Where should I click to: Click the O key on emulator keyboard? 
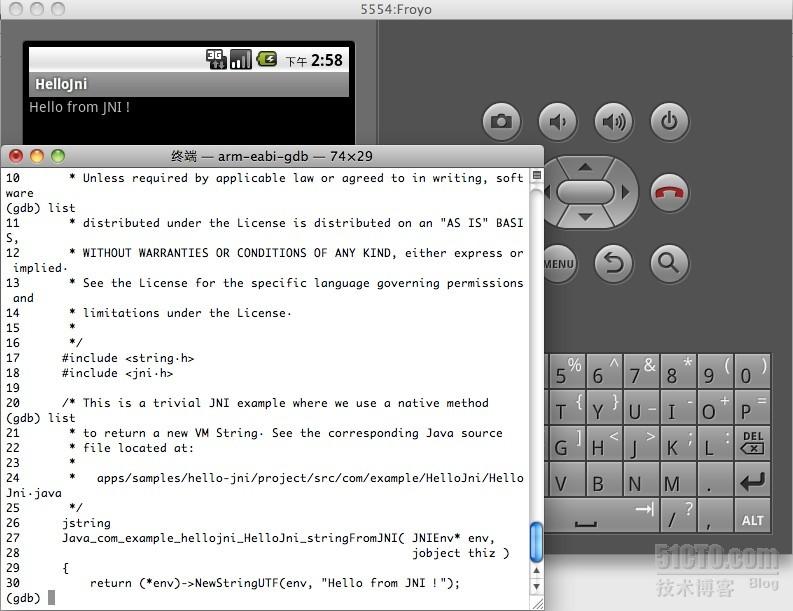715,407
